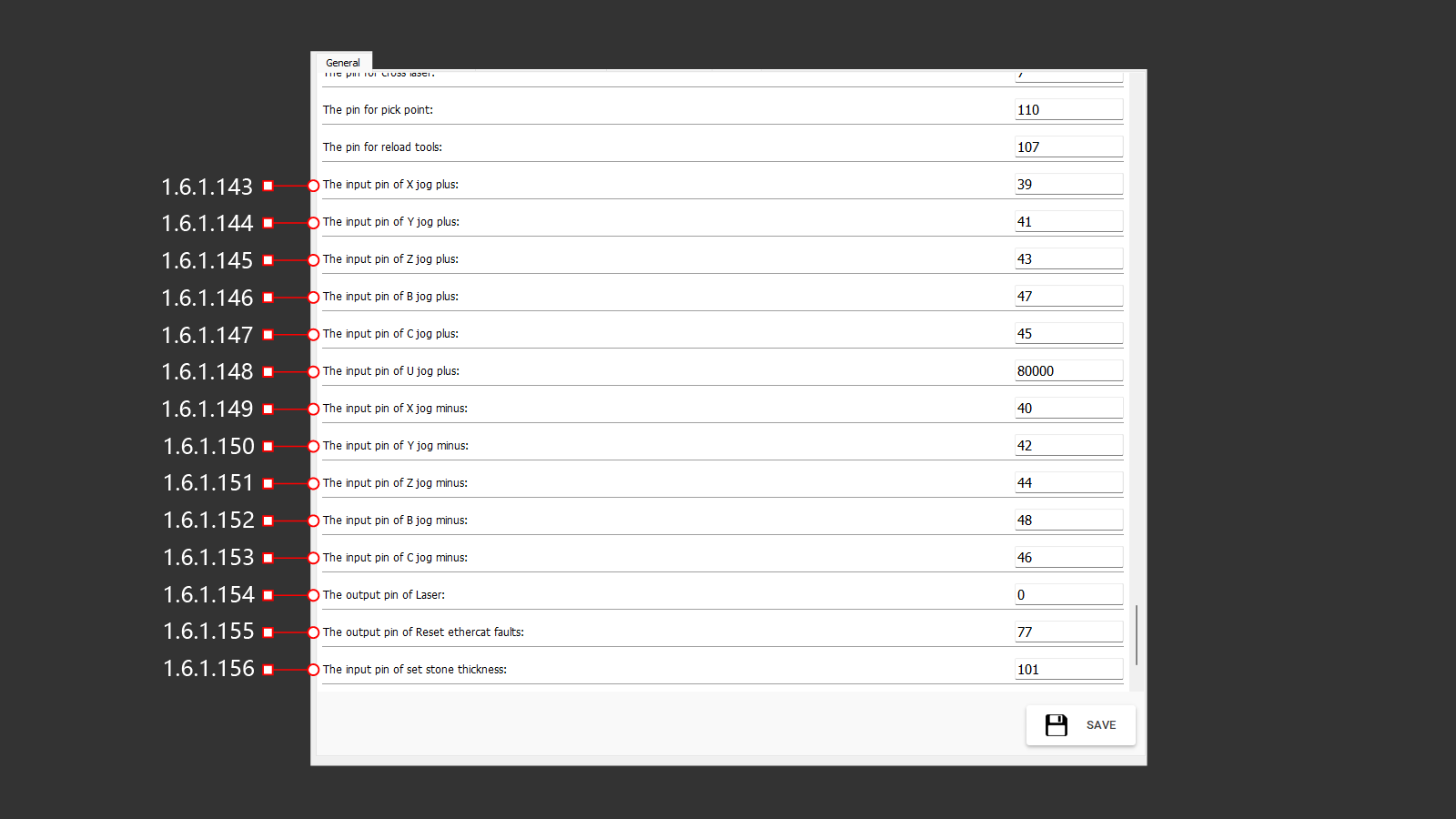The height and width of the screenshot is (819, 1456).
Task: Edit the B jog minus pin value
Action: [x=1067, y=521]
